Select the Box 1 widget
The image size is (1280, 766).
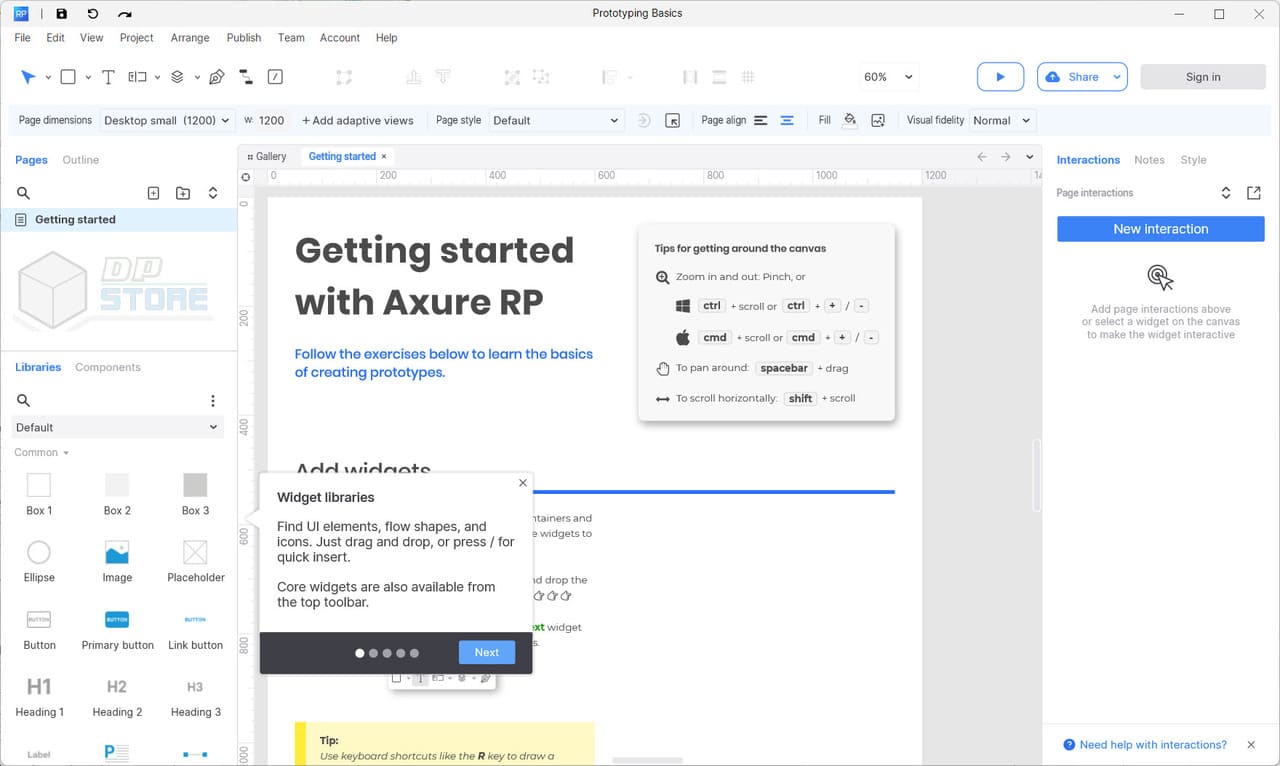(x=39, y=495)
